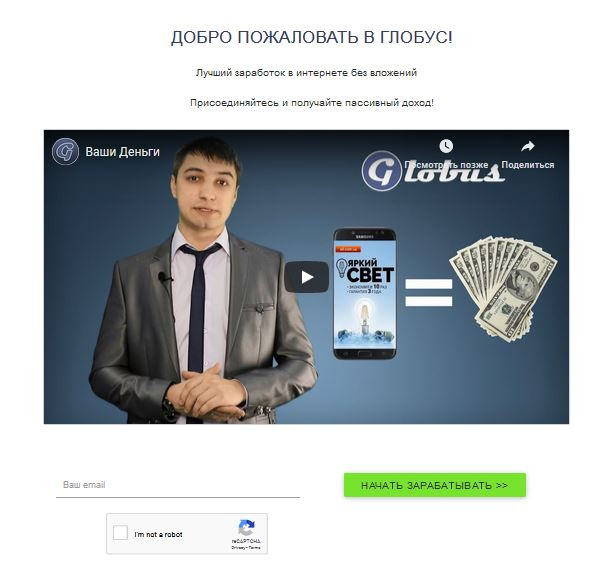Open the reCAPTCHA Terms link
Screen dimensions: 614x579
pyautogui.click(x=255, y=548)
